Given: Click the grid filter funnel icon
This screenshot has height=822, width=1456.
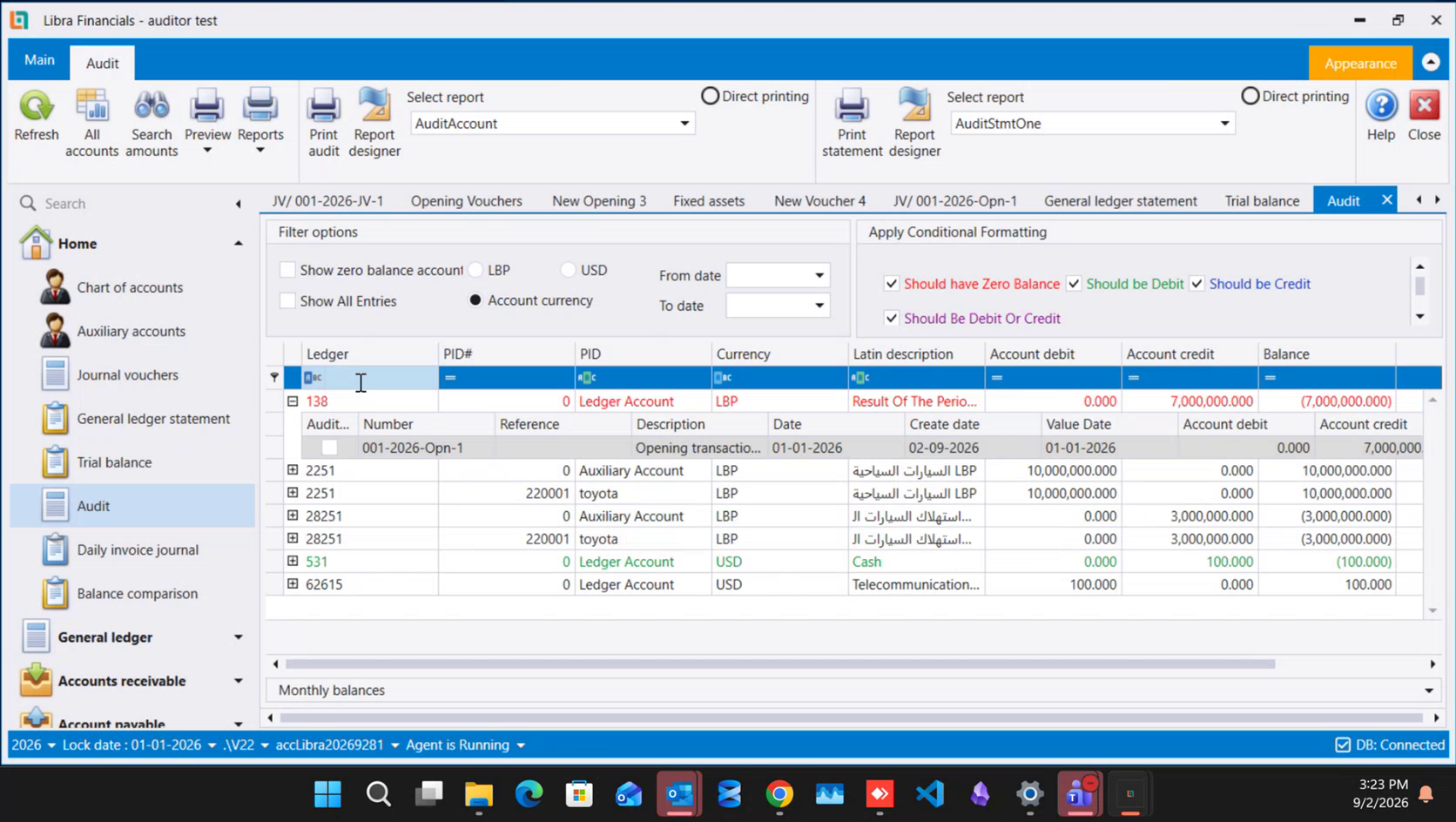Looking at the screenshot, I should [x=274, y=377].
